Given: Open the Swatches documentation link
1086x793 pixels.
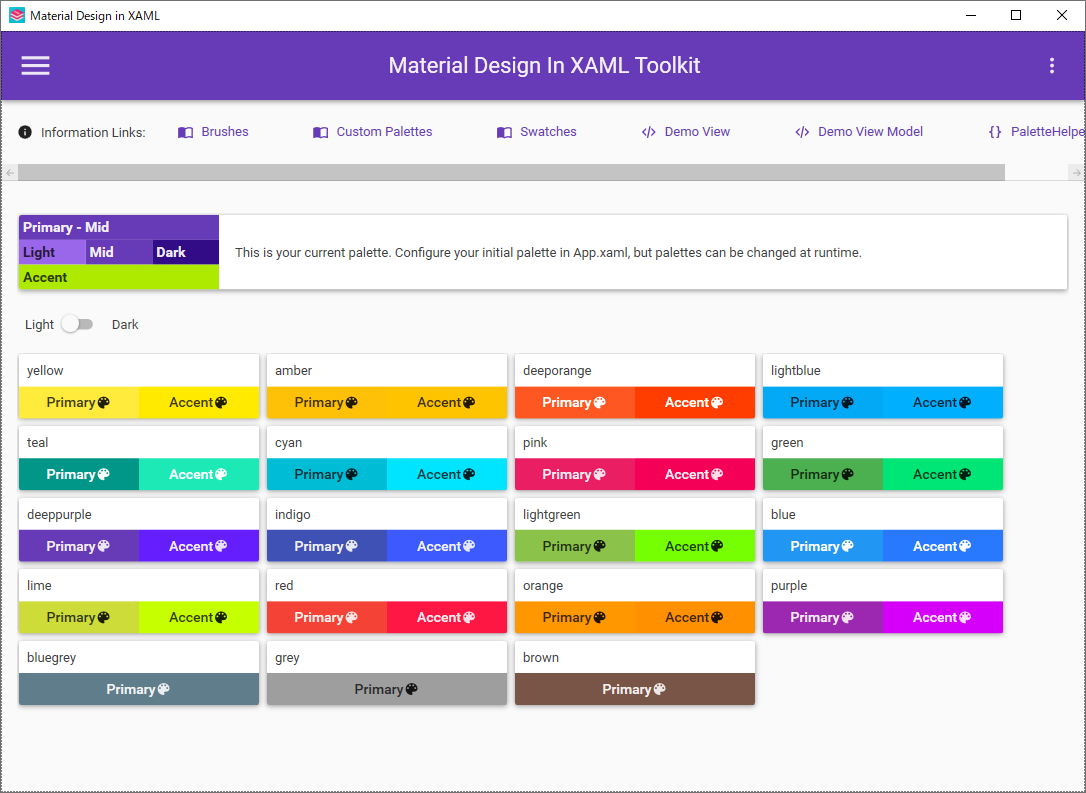Looking at the screenshot, I should point(548,132).
